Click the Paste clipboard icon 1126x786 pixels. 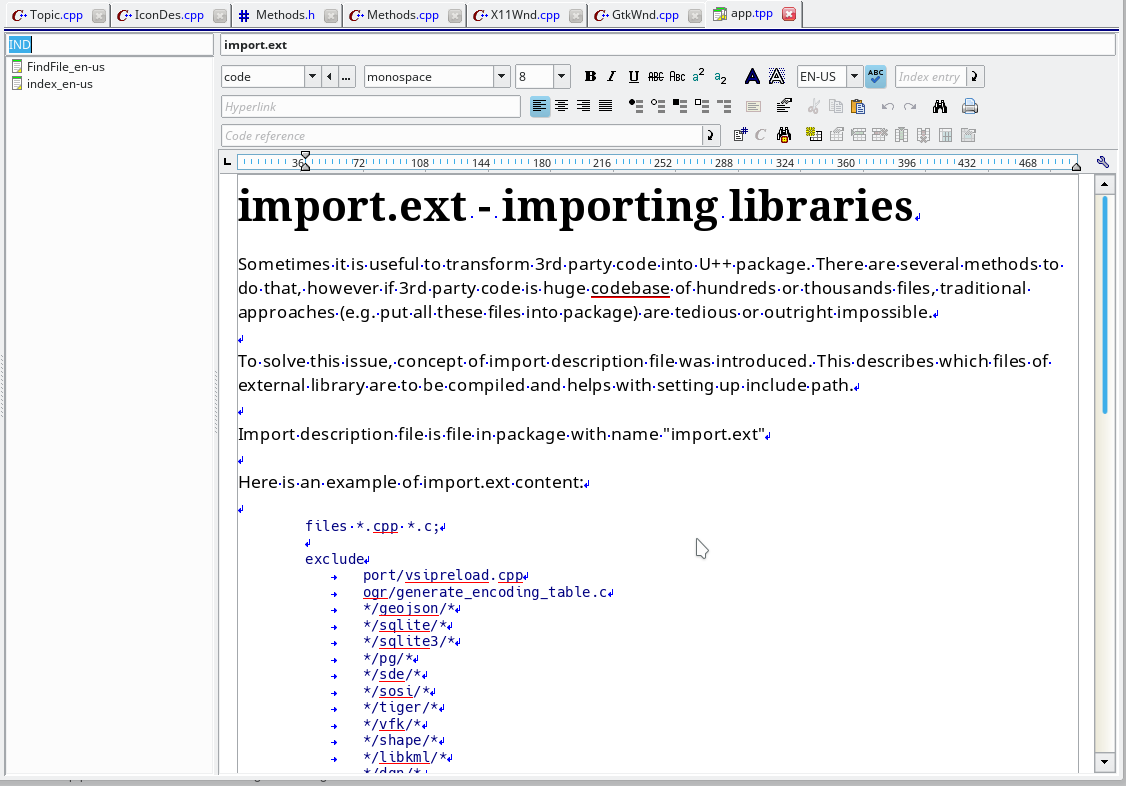pos(857,106)
